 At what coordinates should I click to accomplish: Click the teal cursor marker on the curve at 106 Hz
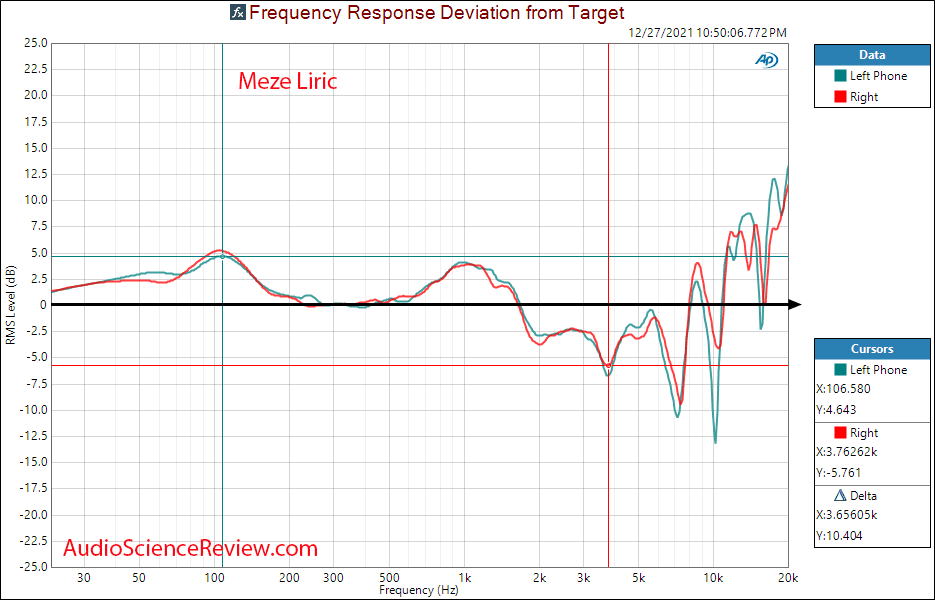coord(222,256)
